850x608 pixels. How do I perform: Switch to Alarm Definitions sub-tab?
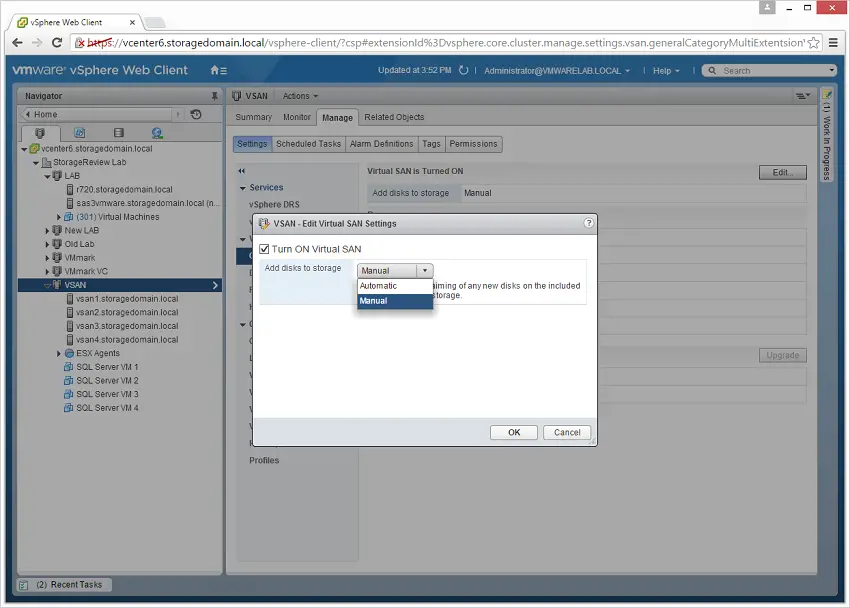(x=382, y=144)
